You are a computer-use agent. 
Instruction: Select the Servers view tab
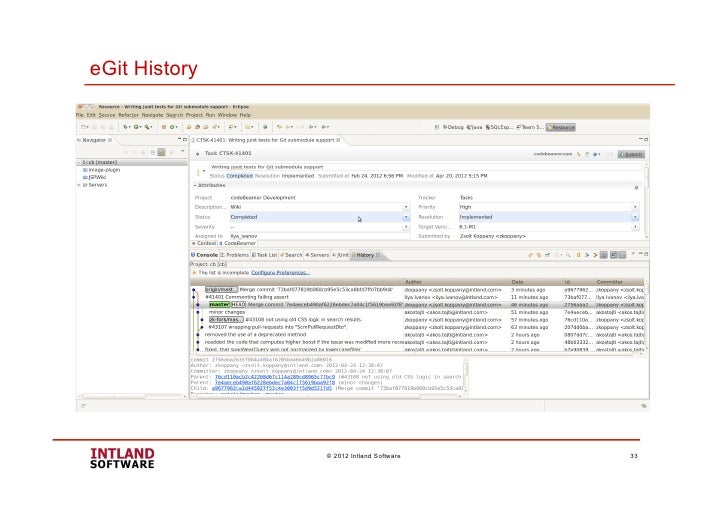pyautogui.click(x=317, y=255)
